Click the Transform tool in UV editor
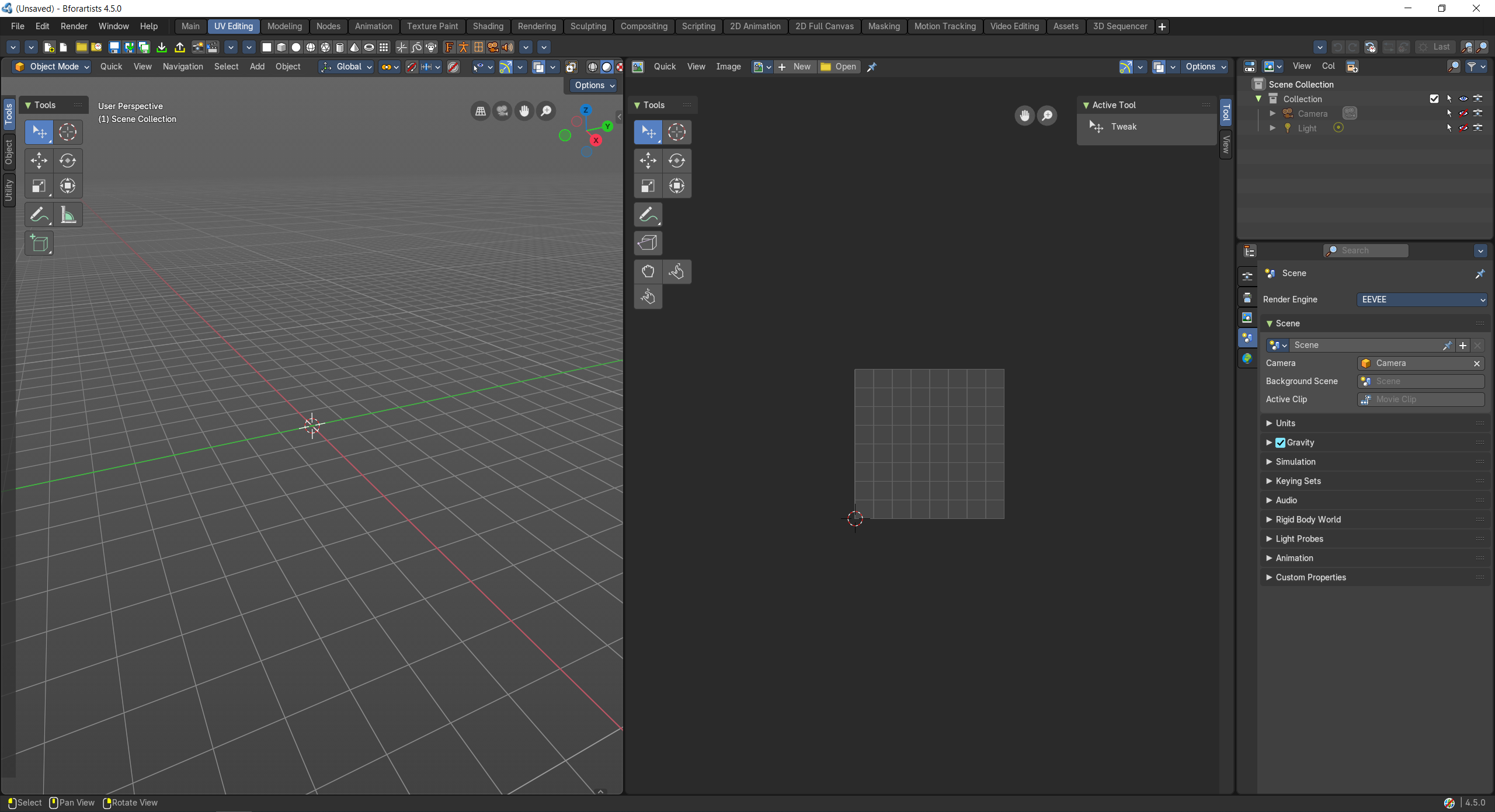This screenshot has height=812, width=1495. click(x=677, y=186)
